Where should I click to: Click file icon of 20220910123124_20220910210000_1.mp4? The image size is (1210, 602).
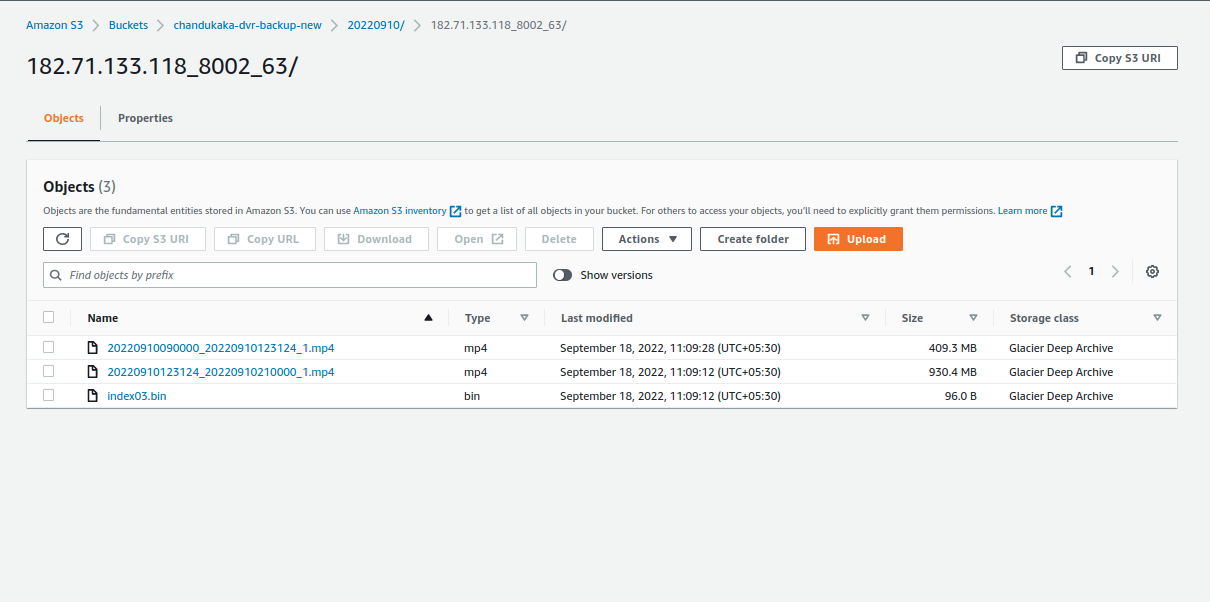(93, 372)
